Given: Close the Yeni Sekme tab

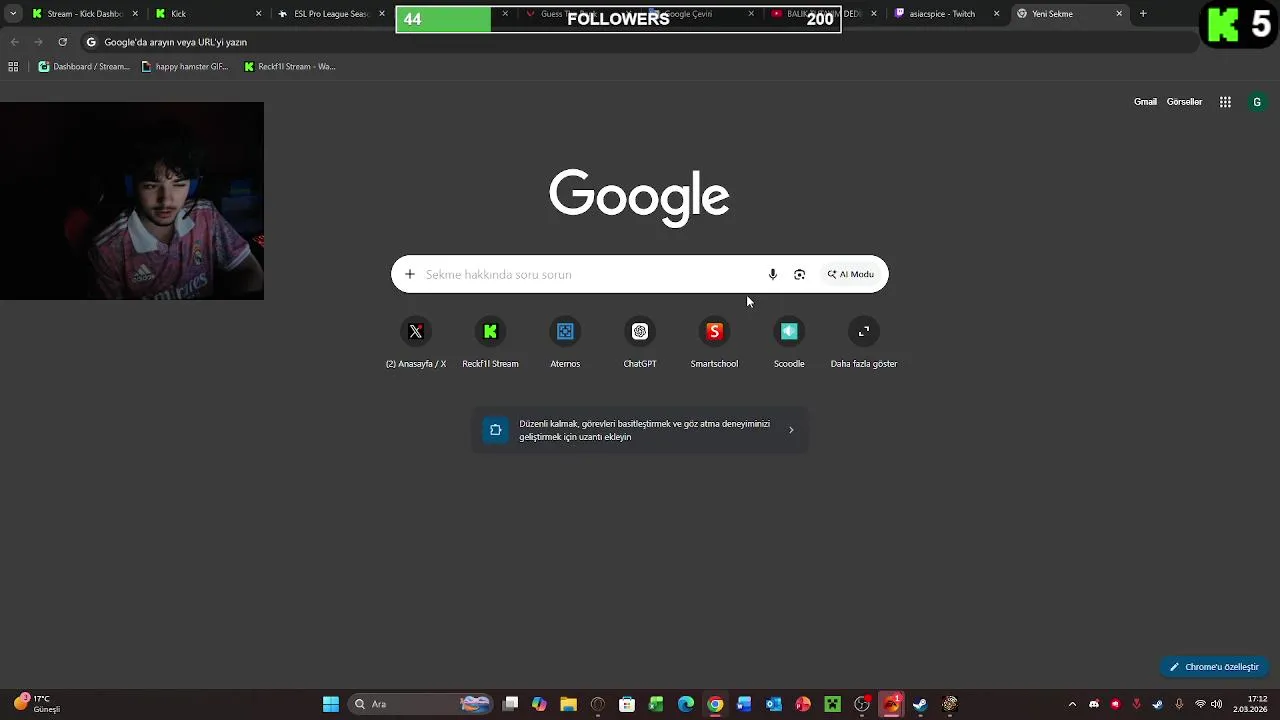Looking at the screenshot, I should (x=1118, y=14).
